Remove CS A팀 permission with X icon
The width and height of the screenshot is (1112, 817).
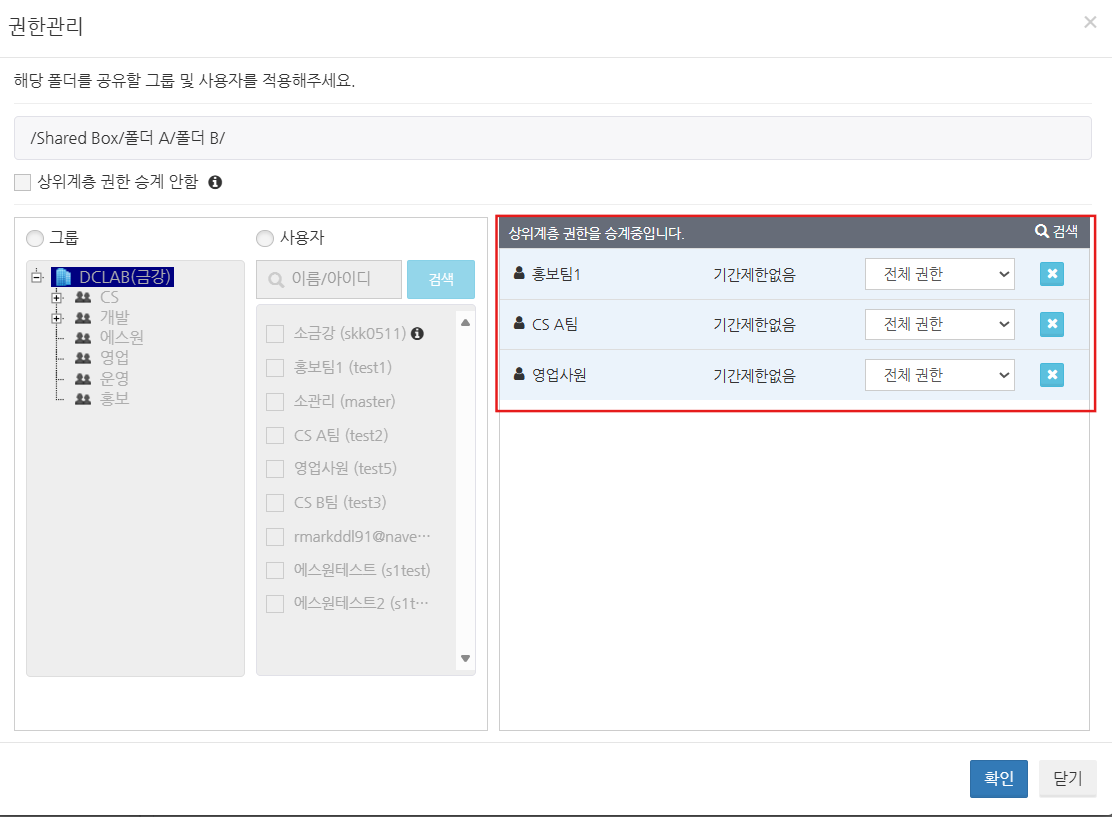1051,324
